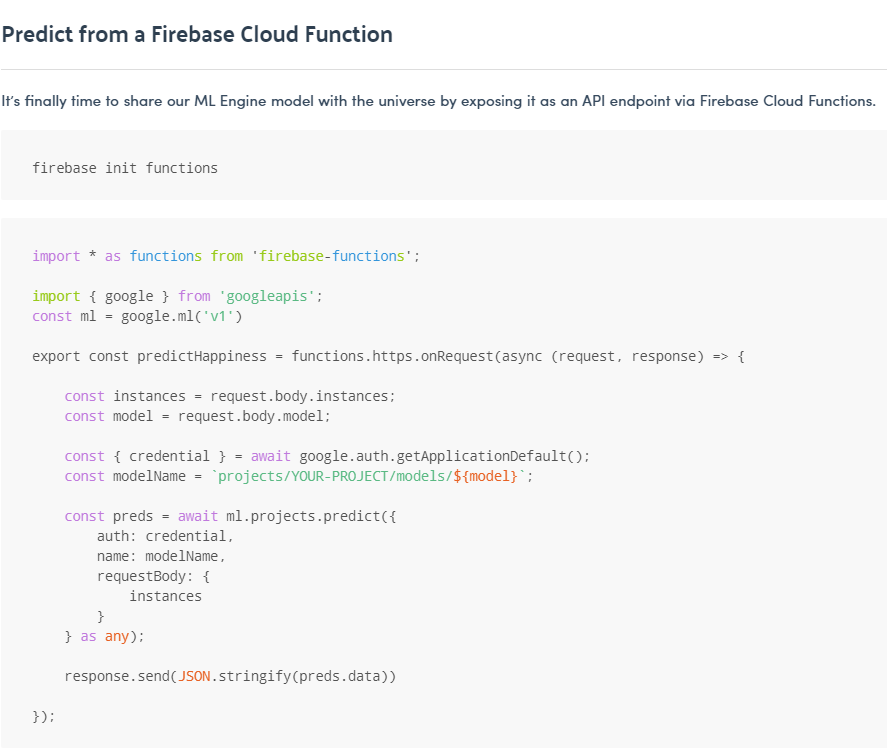
Task: Click the google.ml('v1') assignment
Action: pos(182,316)
